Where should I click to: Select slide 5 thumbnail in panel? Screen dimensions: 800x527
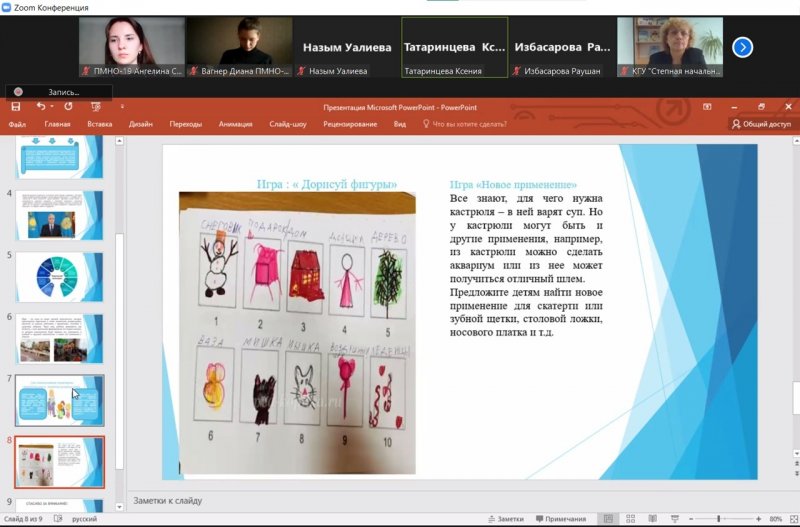point(59,275)
